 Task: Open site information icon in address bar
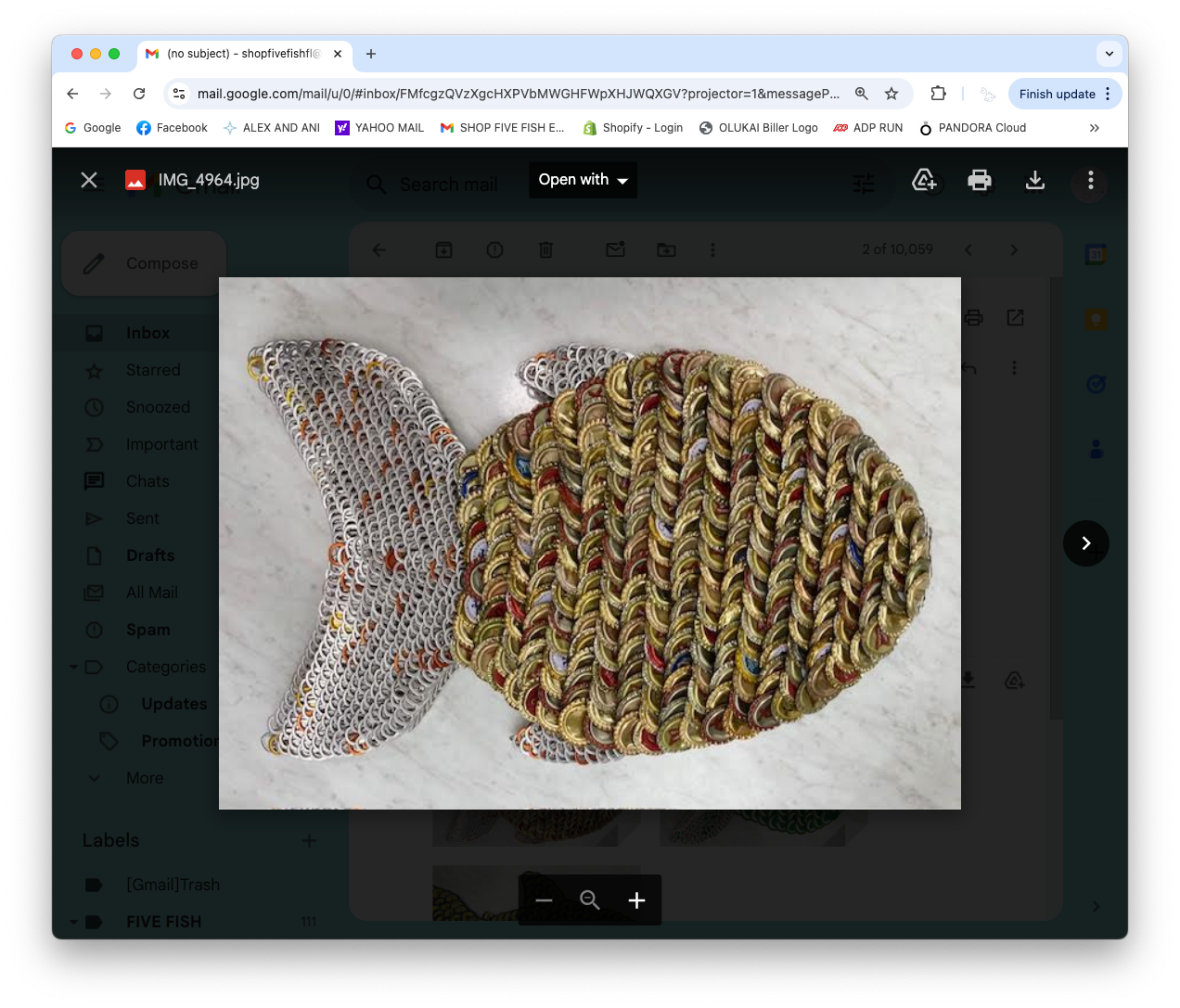coord(180,94)
